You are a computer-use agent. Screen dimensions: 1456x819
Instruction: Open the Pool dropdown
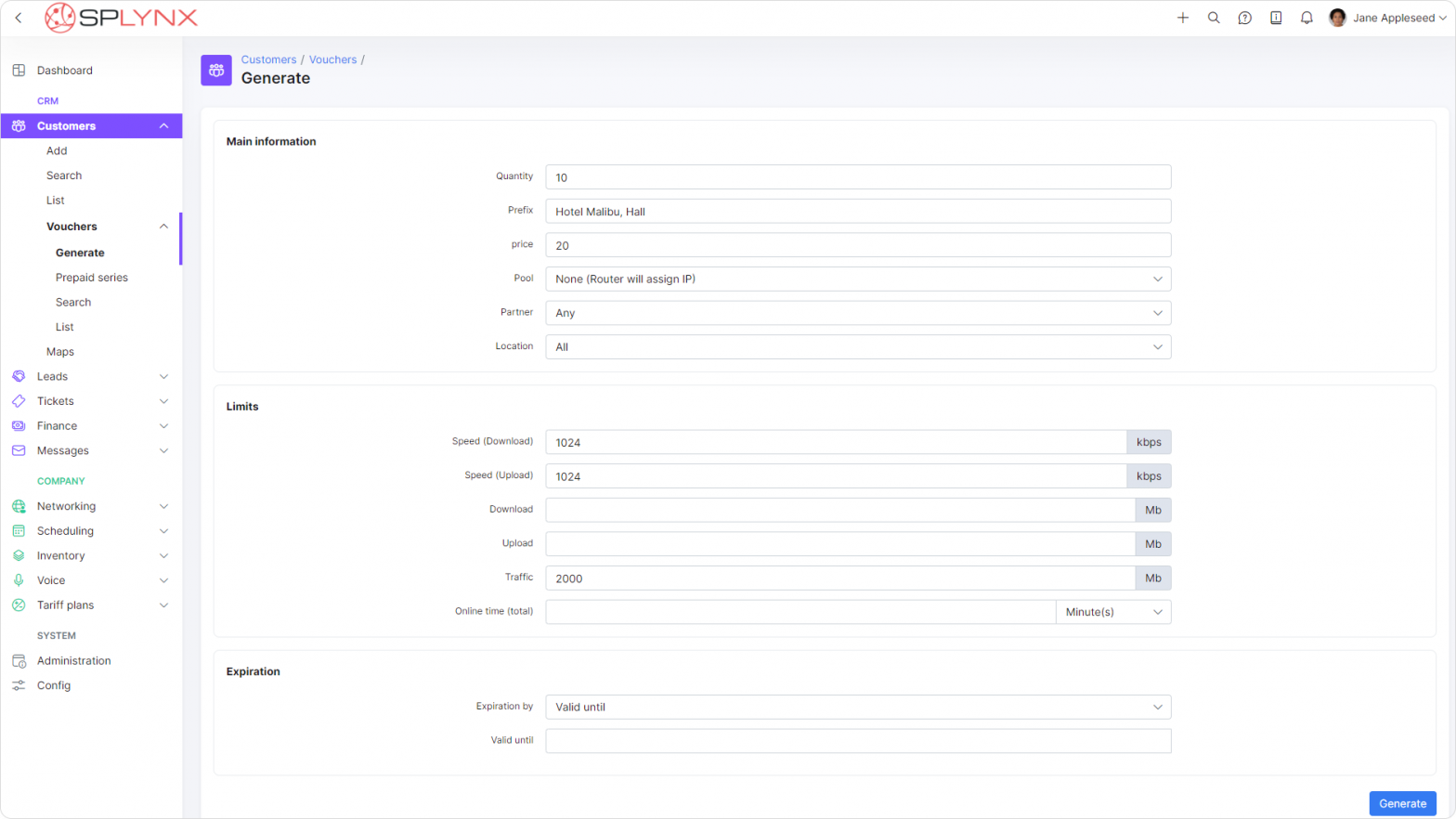point(857,279)
